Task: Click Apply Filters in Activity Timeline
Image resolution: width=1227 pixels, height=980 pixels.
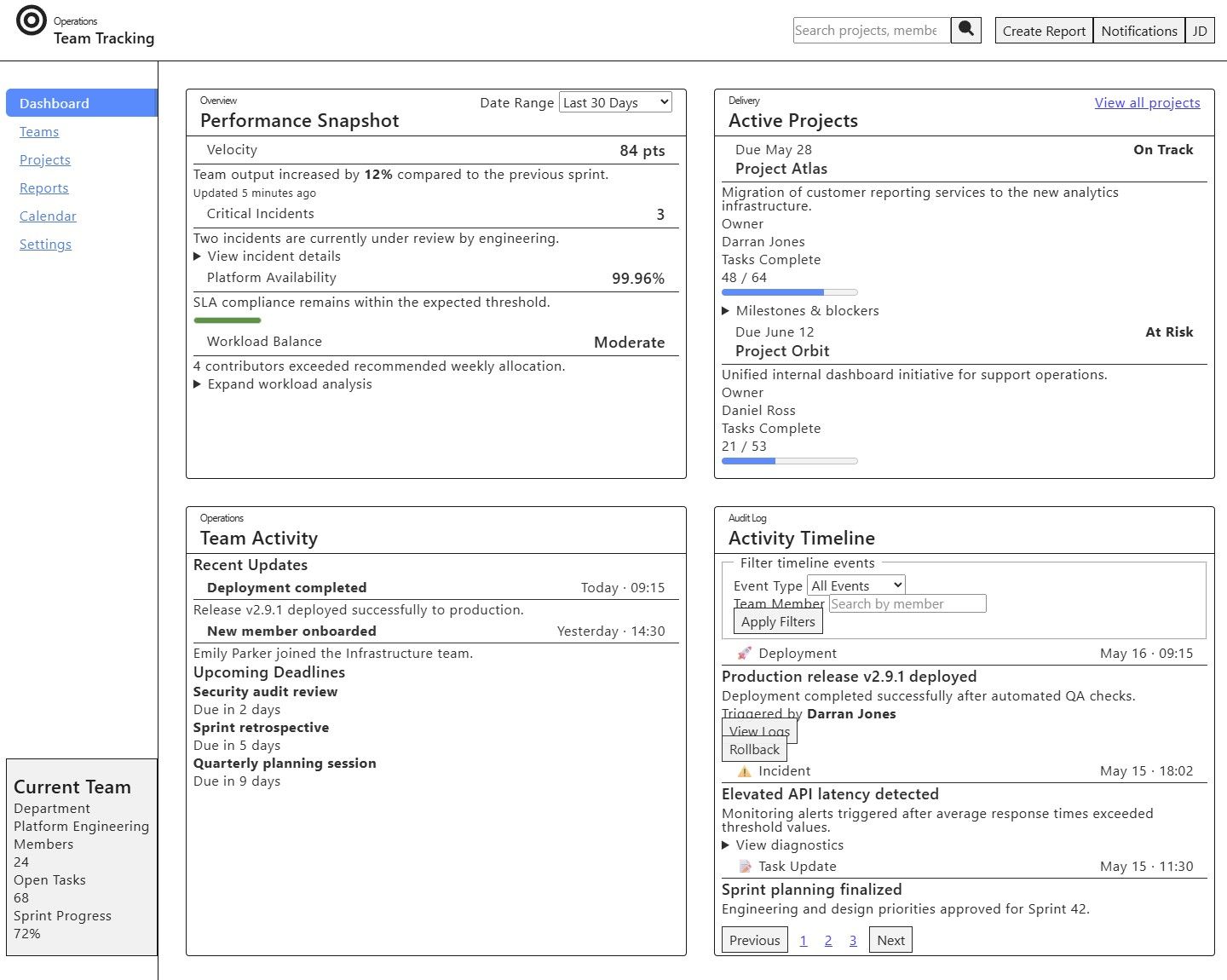Action: click(x=778, y=621)
